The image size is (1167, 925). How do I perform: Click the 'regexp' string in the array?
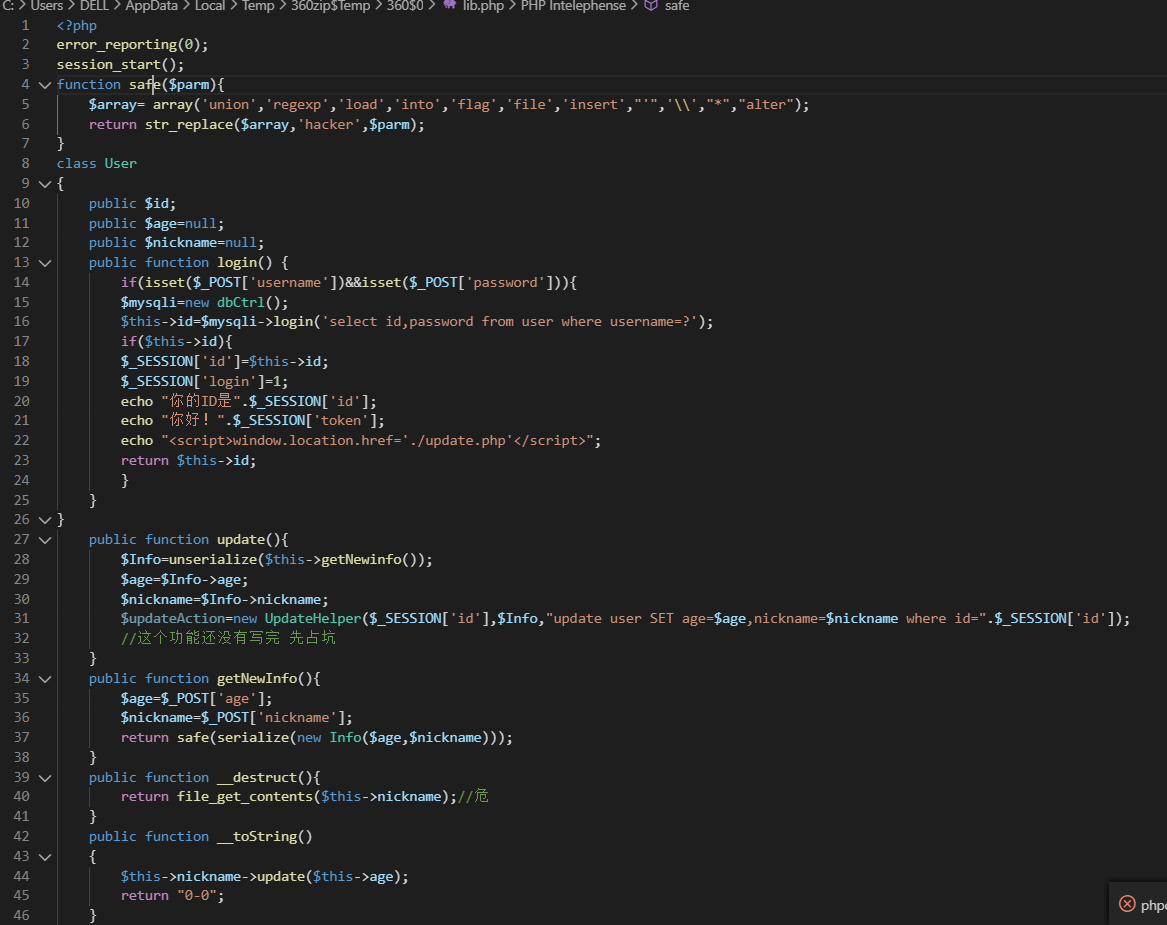click(298, 104)
